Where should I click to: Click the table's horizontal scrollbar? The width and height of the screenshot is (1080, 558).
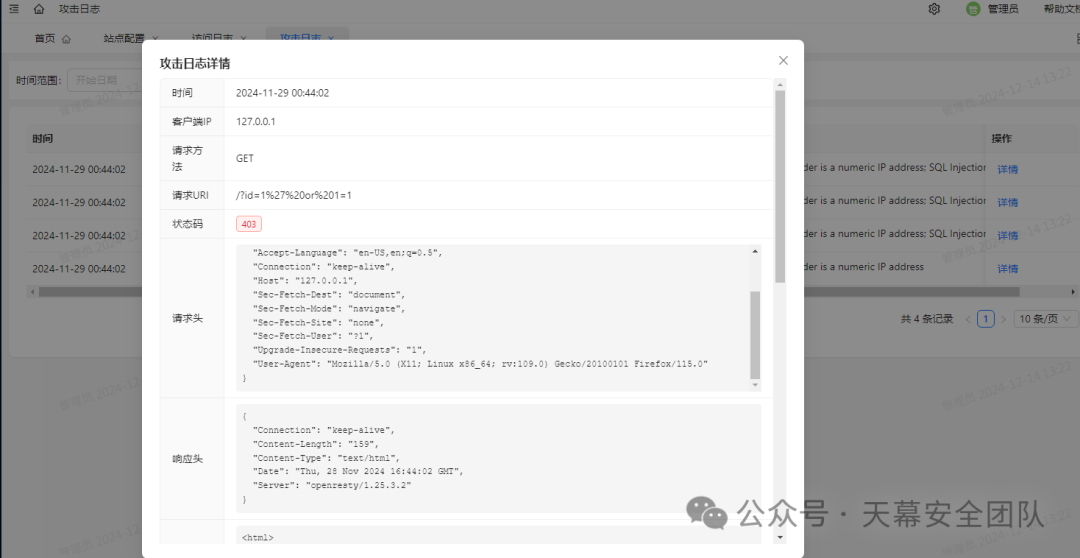click(x=529, y=292)
